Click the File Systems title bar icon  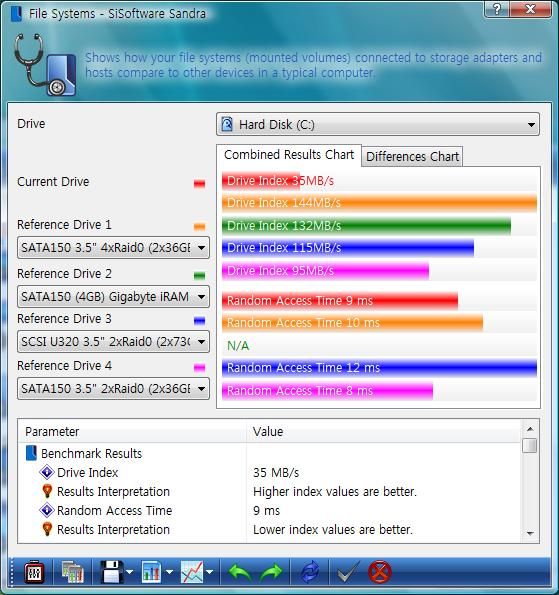click(x=16, y=14)
